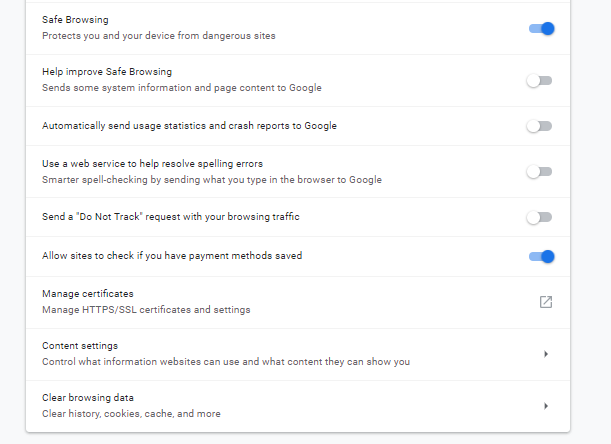Enable spelling errors web service toggle
Screen dimensions: 611x444
pyautogui.click(x=539, y=172)
